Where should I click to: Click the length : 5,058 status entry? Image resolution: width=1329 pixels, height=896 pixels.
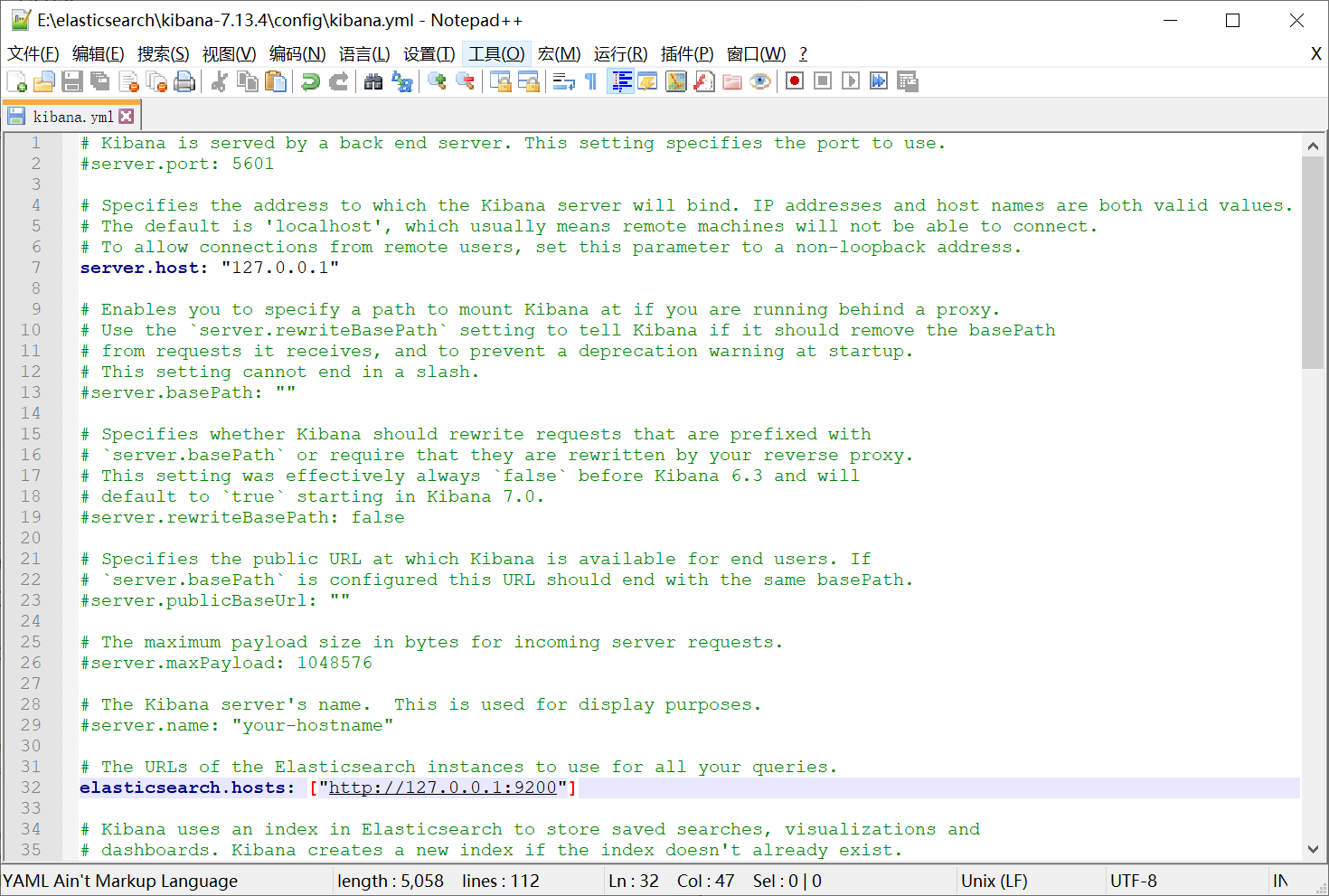coord(391,881)
